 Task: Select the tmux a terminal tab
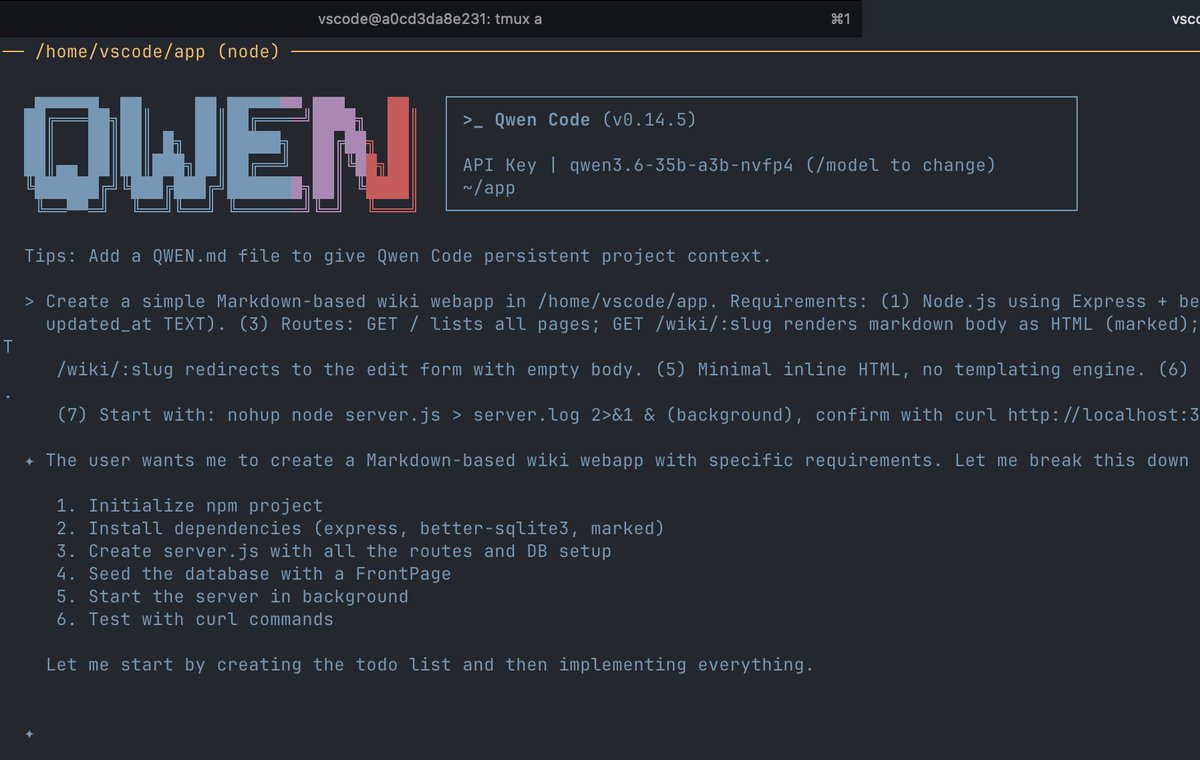(430, 19)
